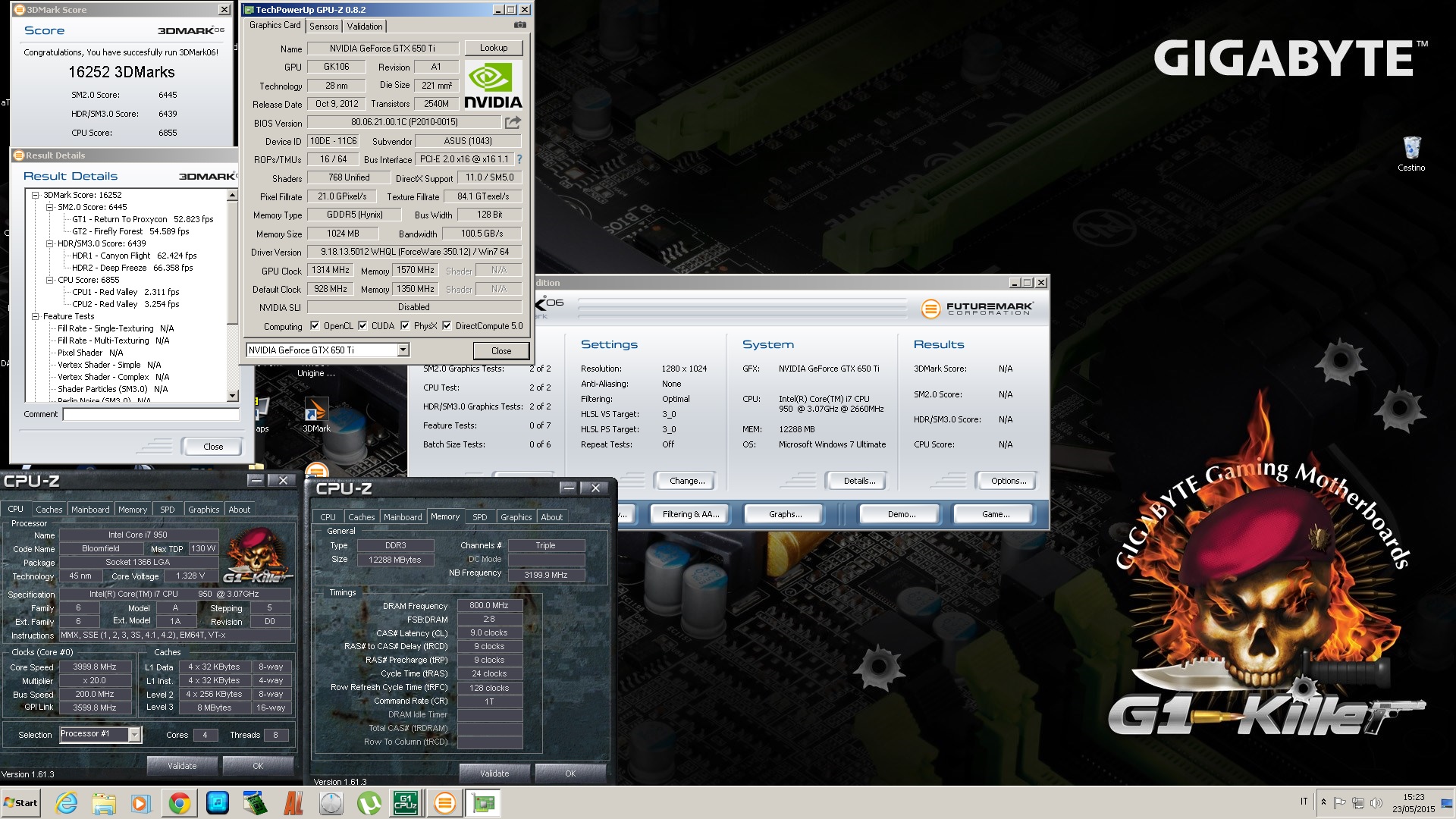This screenshot has height=819, width=1456.
Task: Open the uTorrent icon in taskbar
Action: click(x=369, y=803)
